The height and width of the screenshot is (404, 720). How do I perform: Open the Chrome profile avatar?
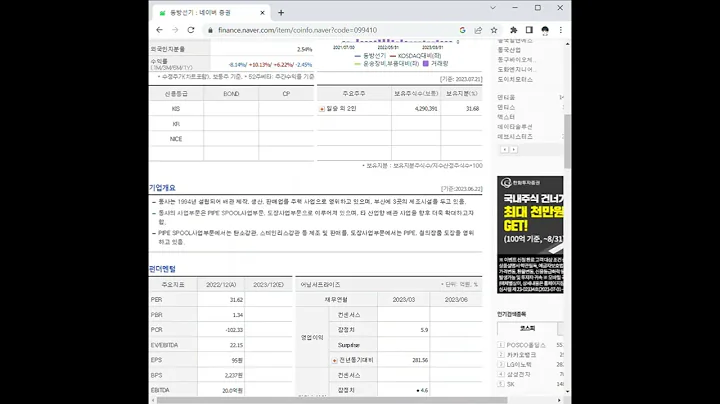coord(545,30)
